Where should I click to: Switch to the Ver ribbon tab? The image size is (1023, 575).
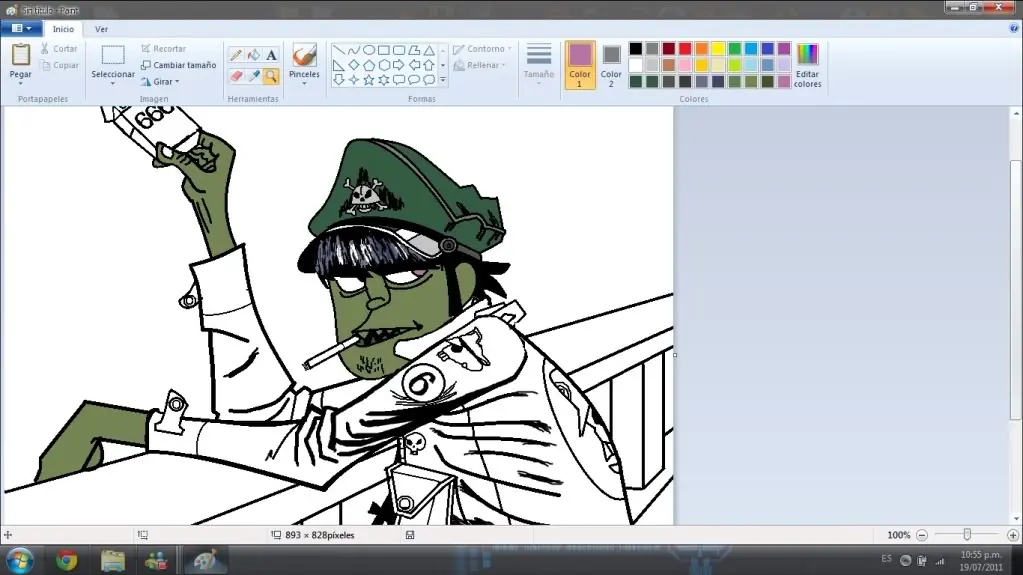point(101,29)
